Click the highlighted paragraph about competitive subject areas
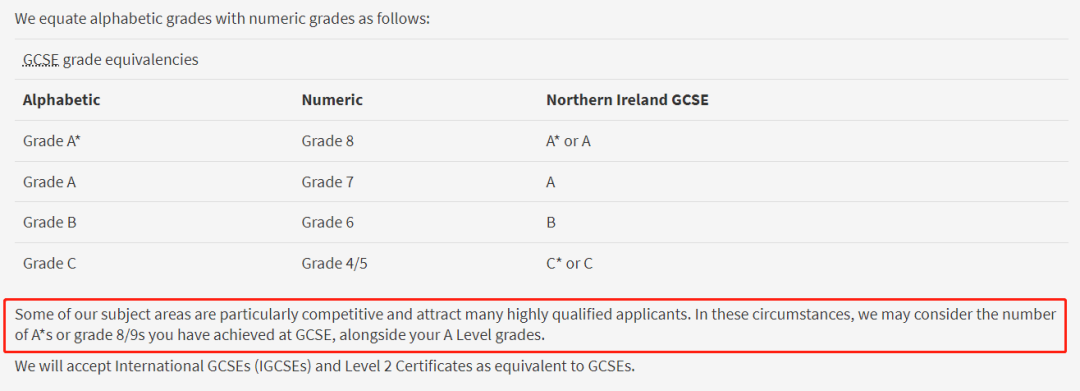1080x391 pixels. (535, 326)
